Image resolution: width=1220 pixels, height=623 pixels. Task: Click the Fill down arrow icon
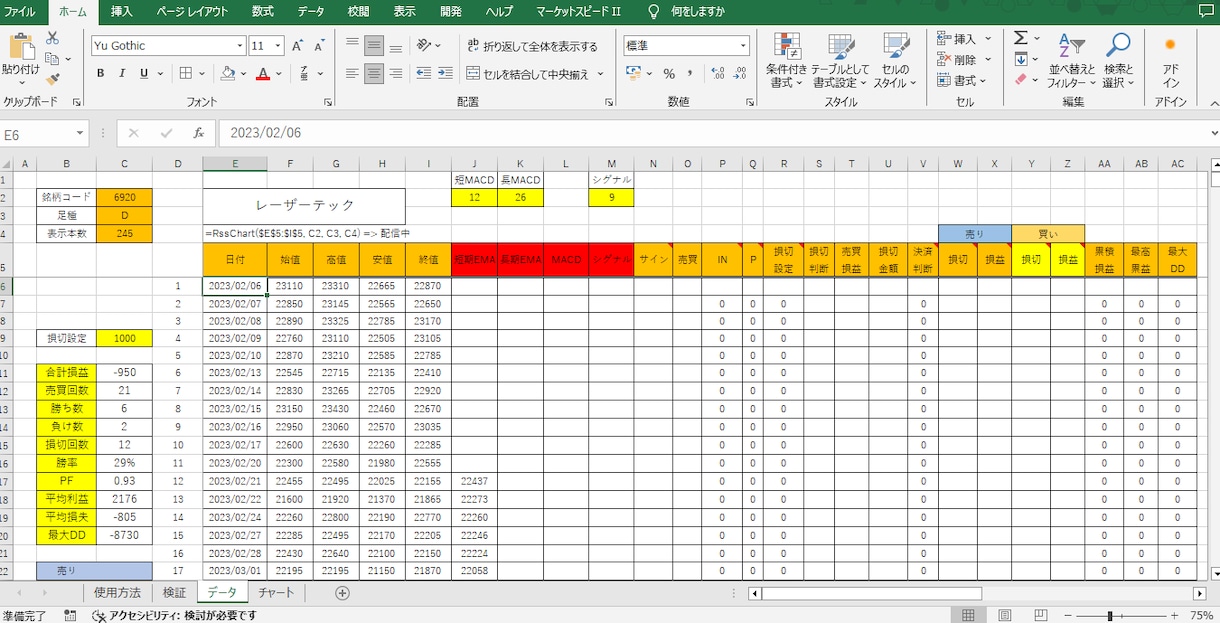(1020, 59)
